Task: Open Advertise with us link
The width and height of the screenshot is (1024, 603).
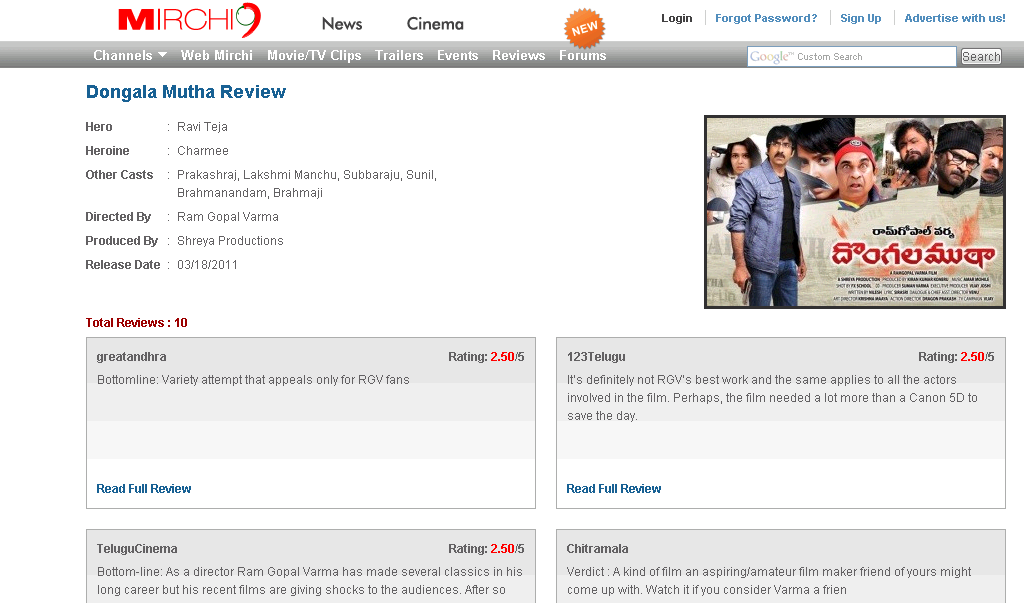Action: pyautogui.click(x=954, y=18)
